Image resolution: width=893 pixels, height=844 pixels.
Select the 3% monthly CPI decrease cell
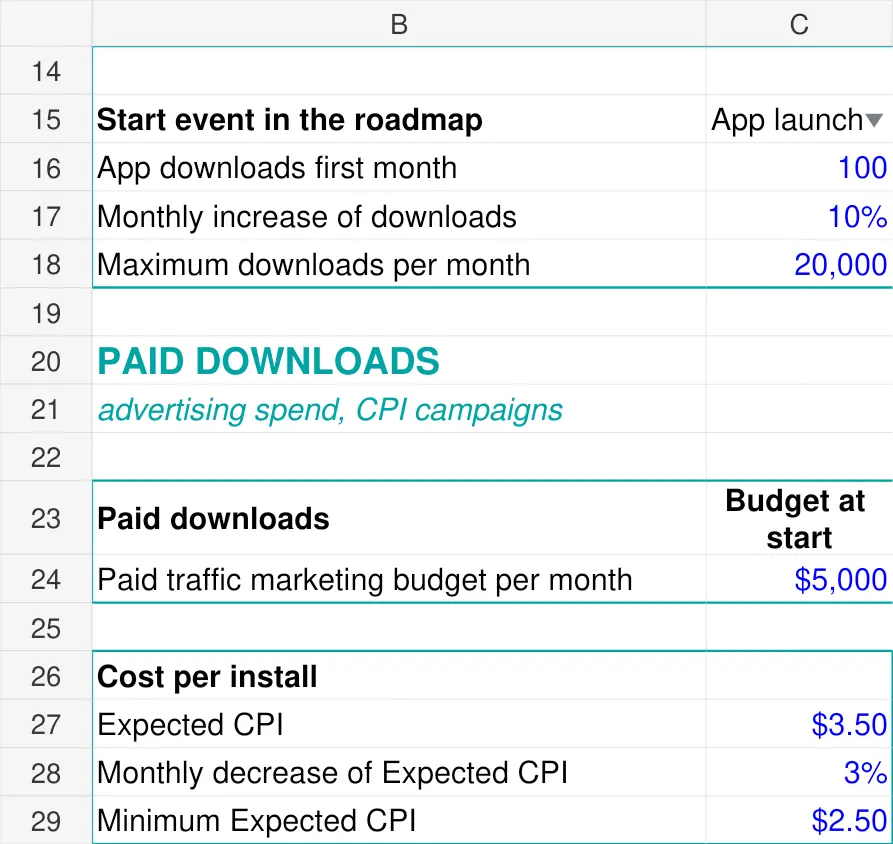[800, 772]
